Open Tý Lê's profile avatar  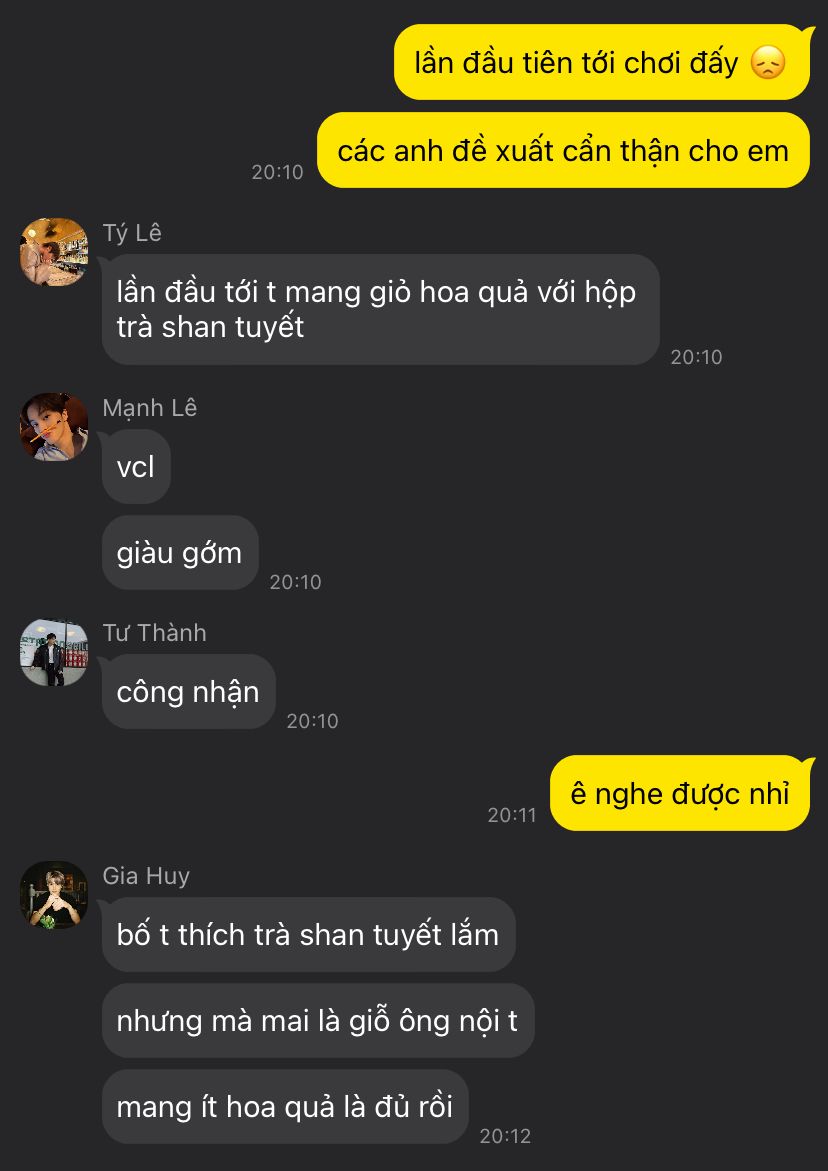click(x=54, y=252)
